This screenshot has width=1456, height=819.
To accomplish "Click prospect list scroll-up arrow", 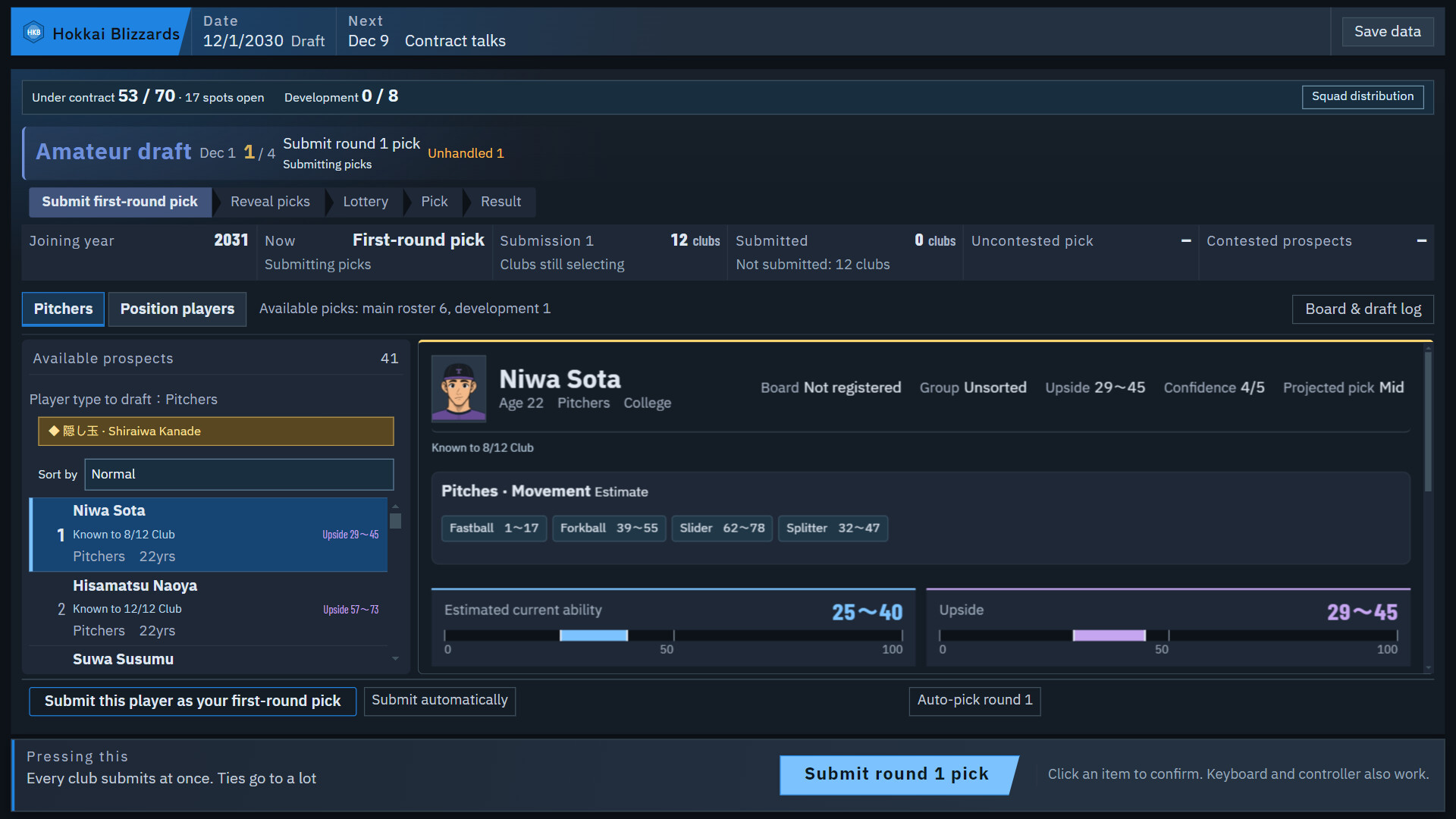I will coord(395,506).
